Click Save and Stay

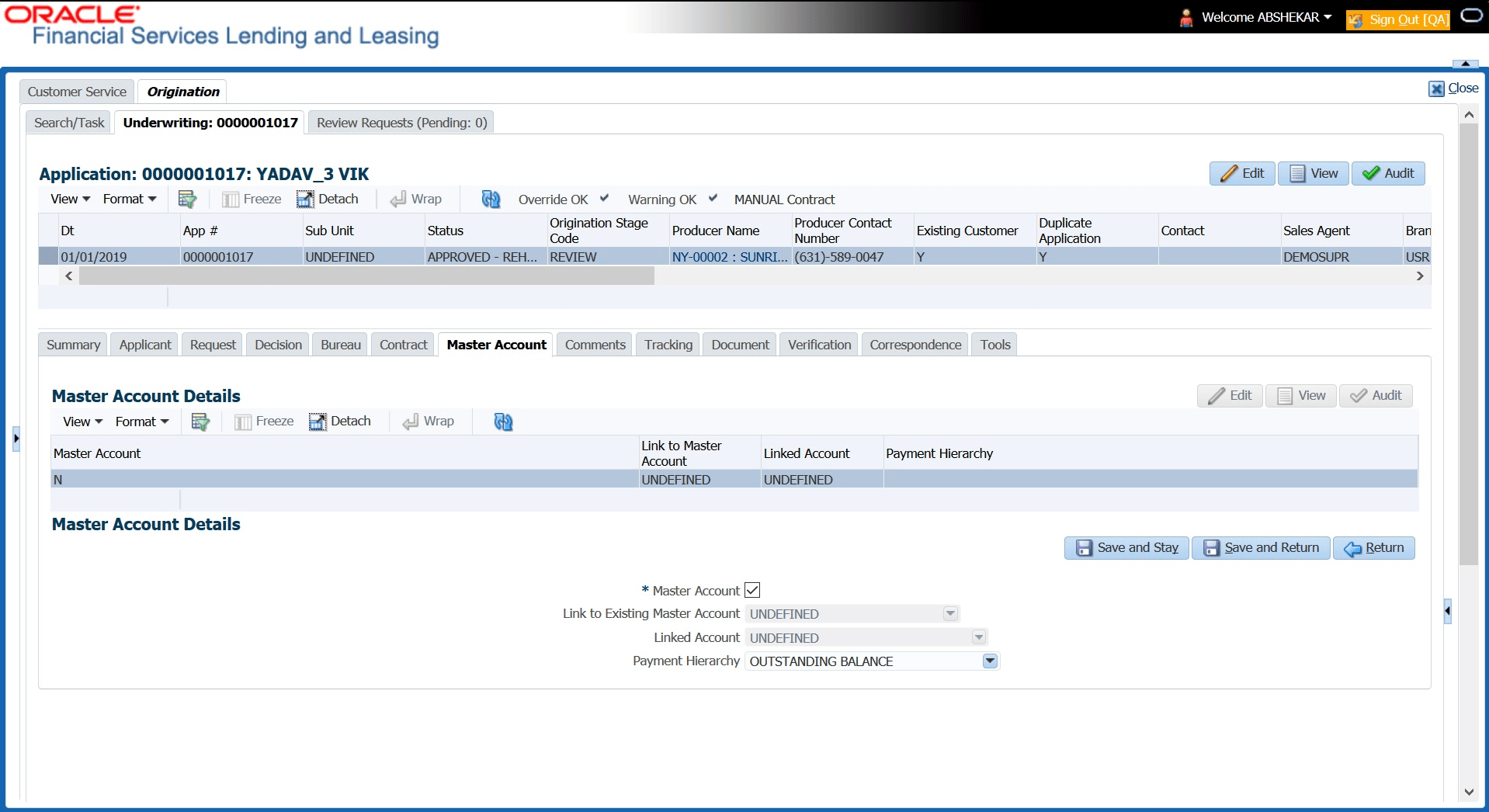(1126, 548)
